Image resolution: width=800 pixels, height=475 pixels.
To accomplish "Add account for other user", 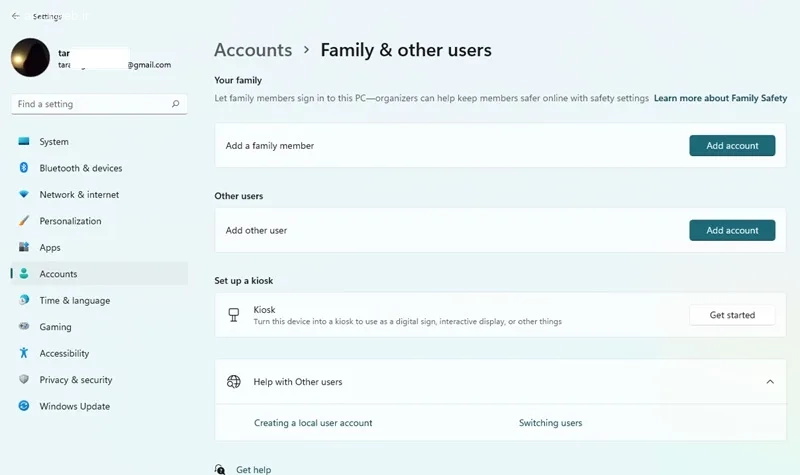I will [x=732, y=230].
